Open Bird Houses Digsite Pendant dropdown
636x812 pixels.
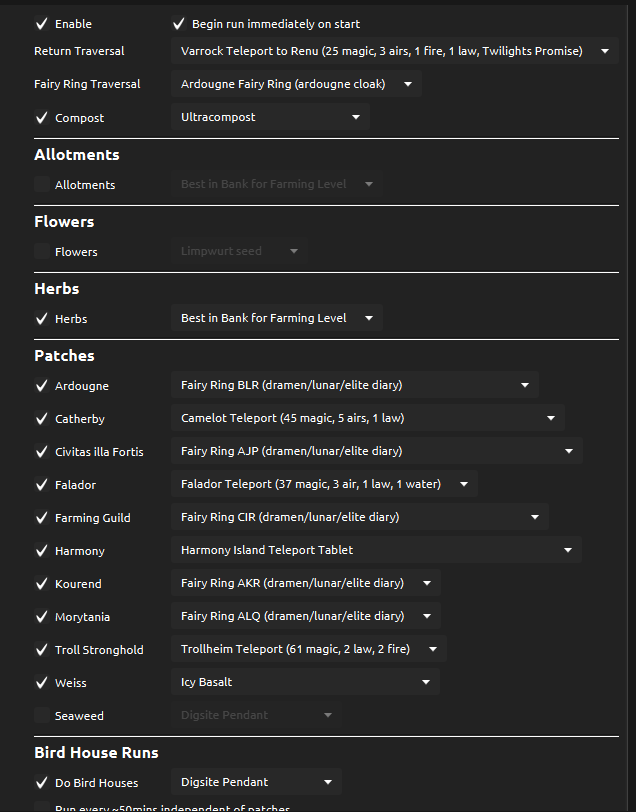pyautogui.click(x=255, y=782)
